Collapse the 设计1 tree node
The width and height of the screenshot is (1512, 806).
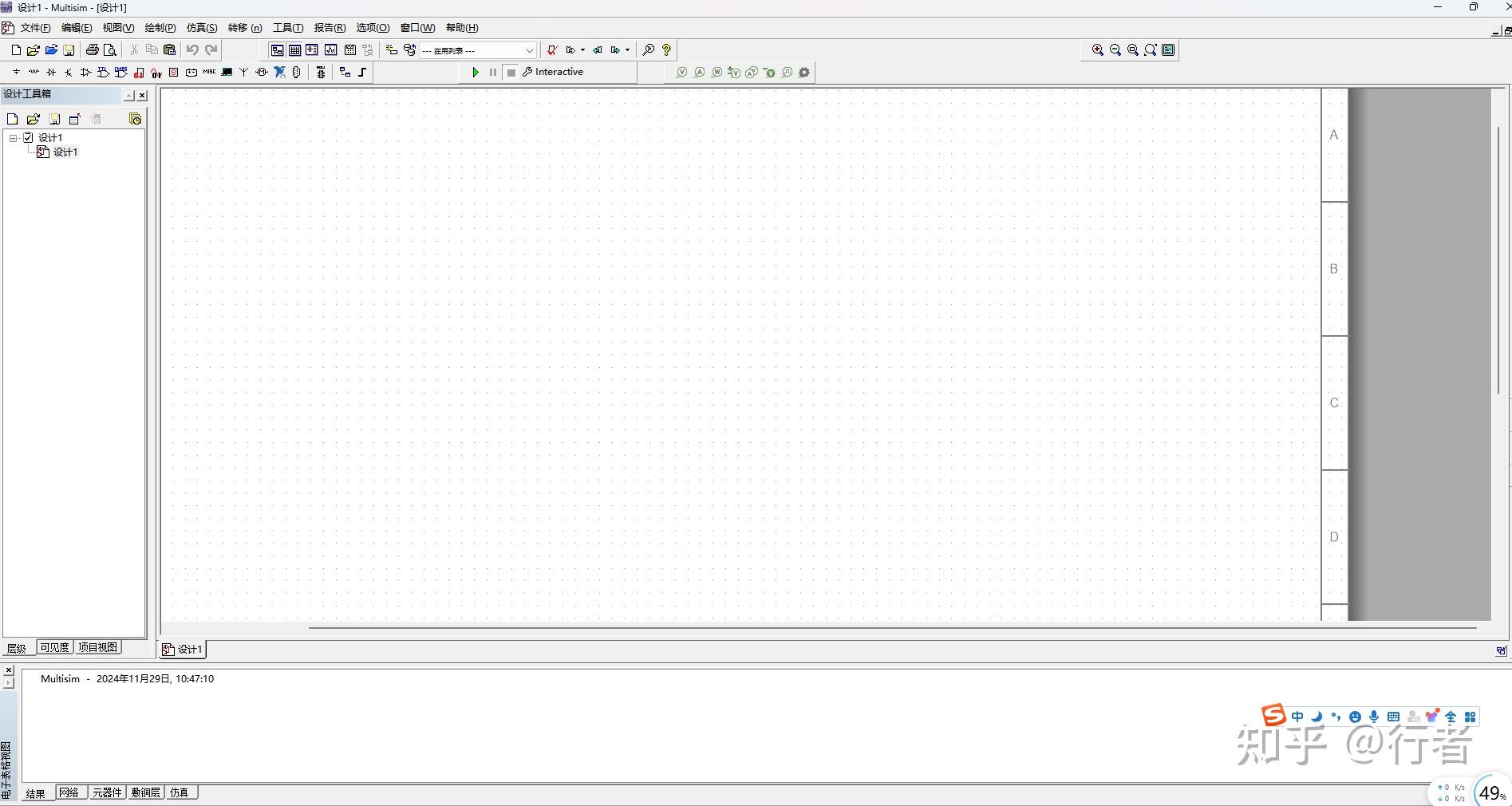click(13, 137)
